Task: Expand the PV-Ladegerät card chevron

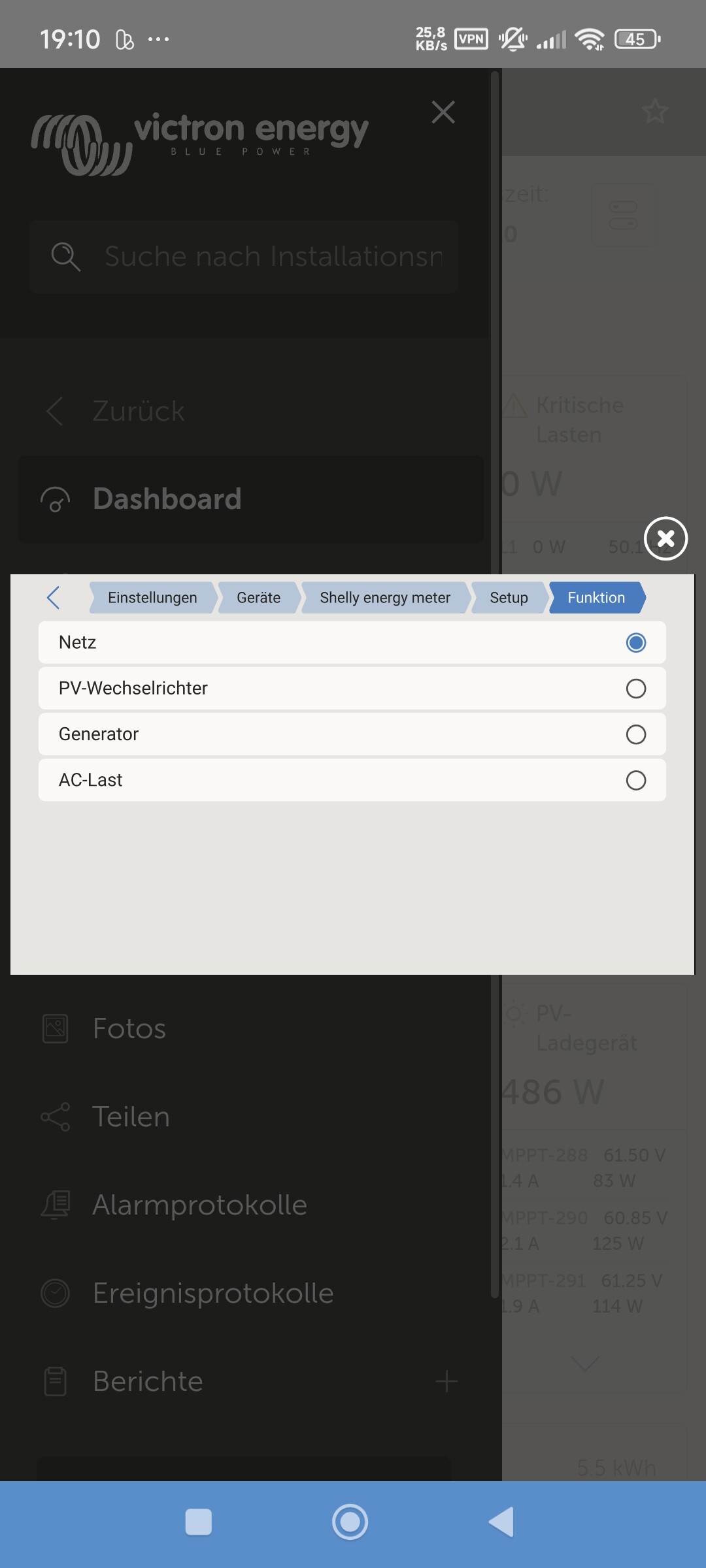Action: pos(585,1363)
